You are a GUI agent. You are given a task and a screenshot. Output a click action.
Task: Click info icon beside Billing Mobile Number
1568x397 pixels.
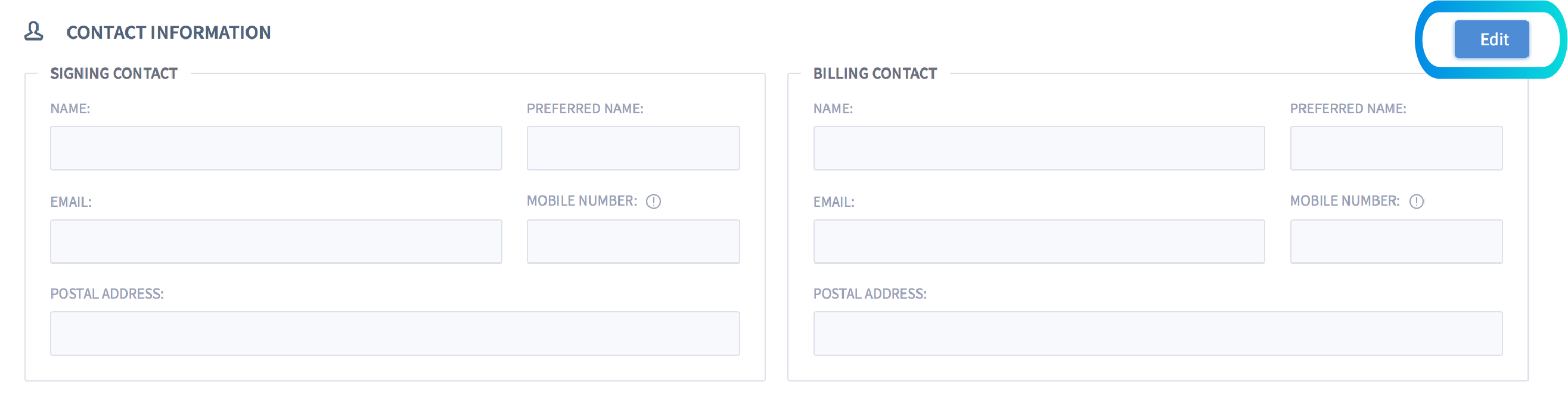(x=1416, y=201)
